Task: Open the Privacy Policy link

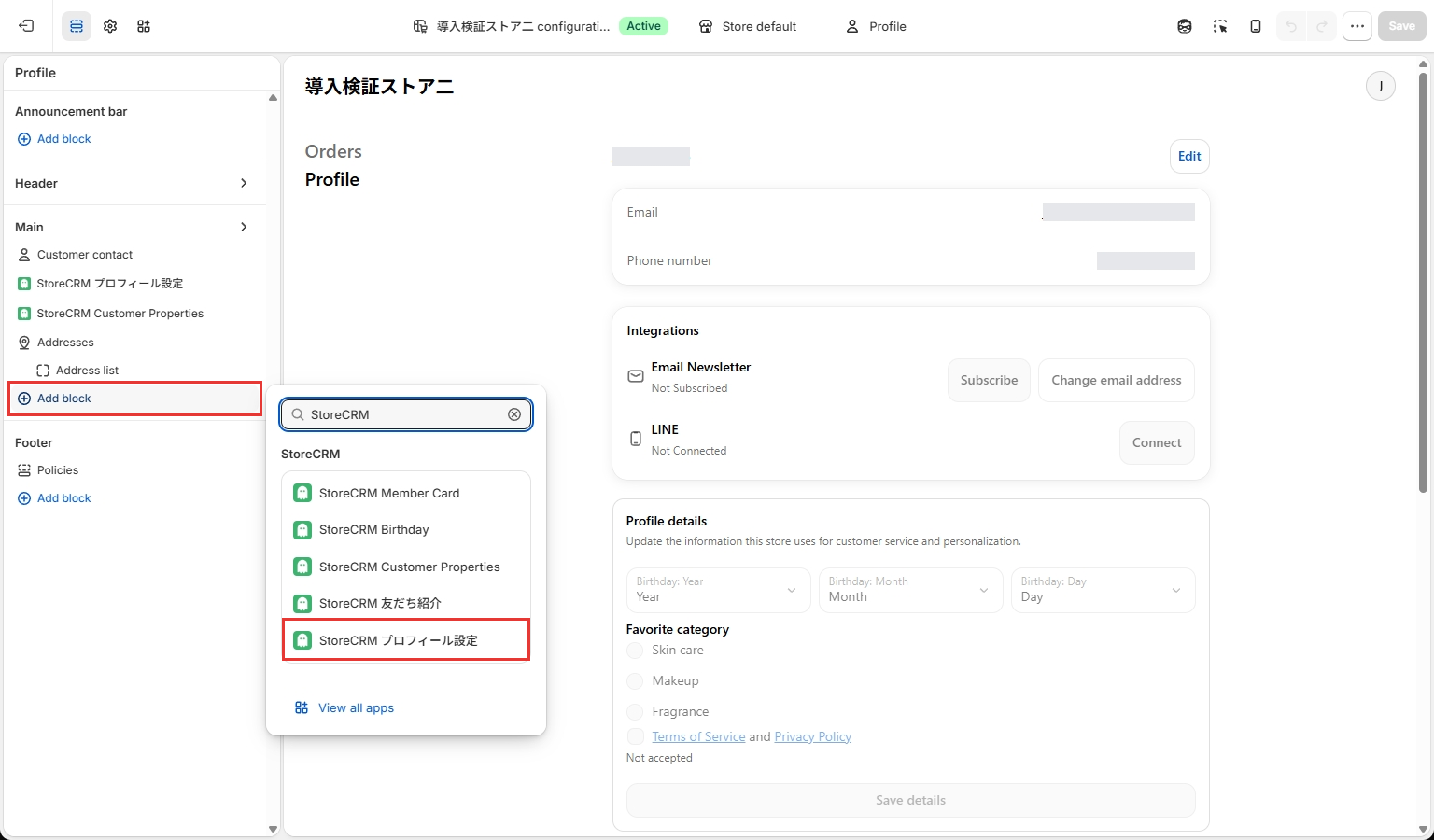Action: point(812,736)
